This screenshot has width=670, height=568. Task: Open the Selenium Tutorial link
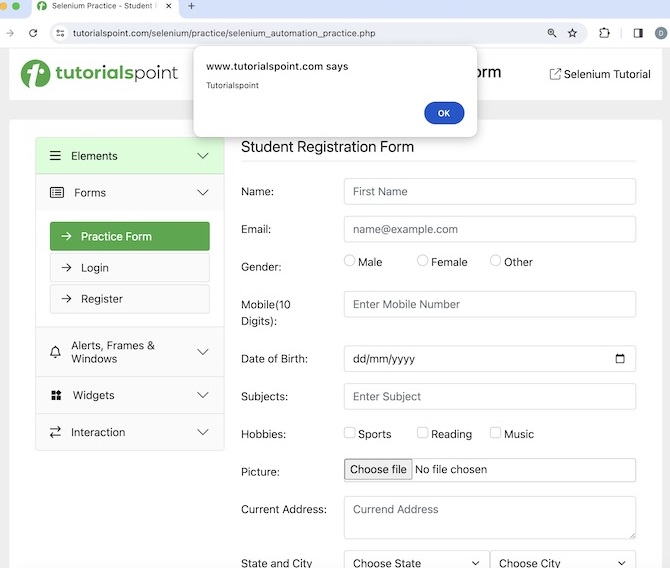coord(600,74)
